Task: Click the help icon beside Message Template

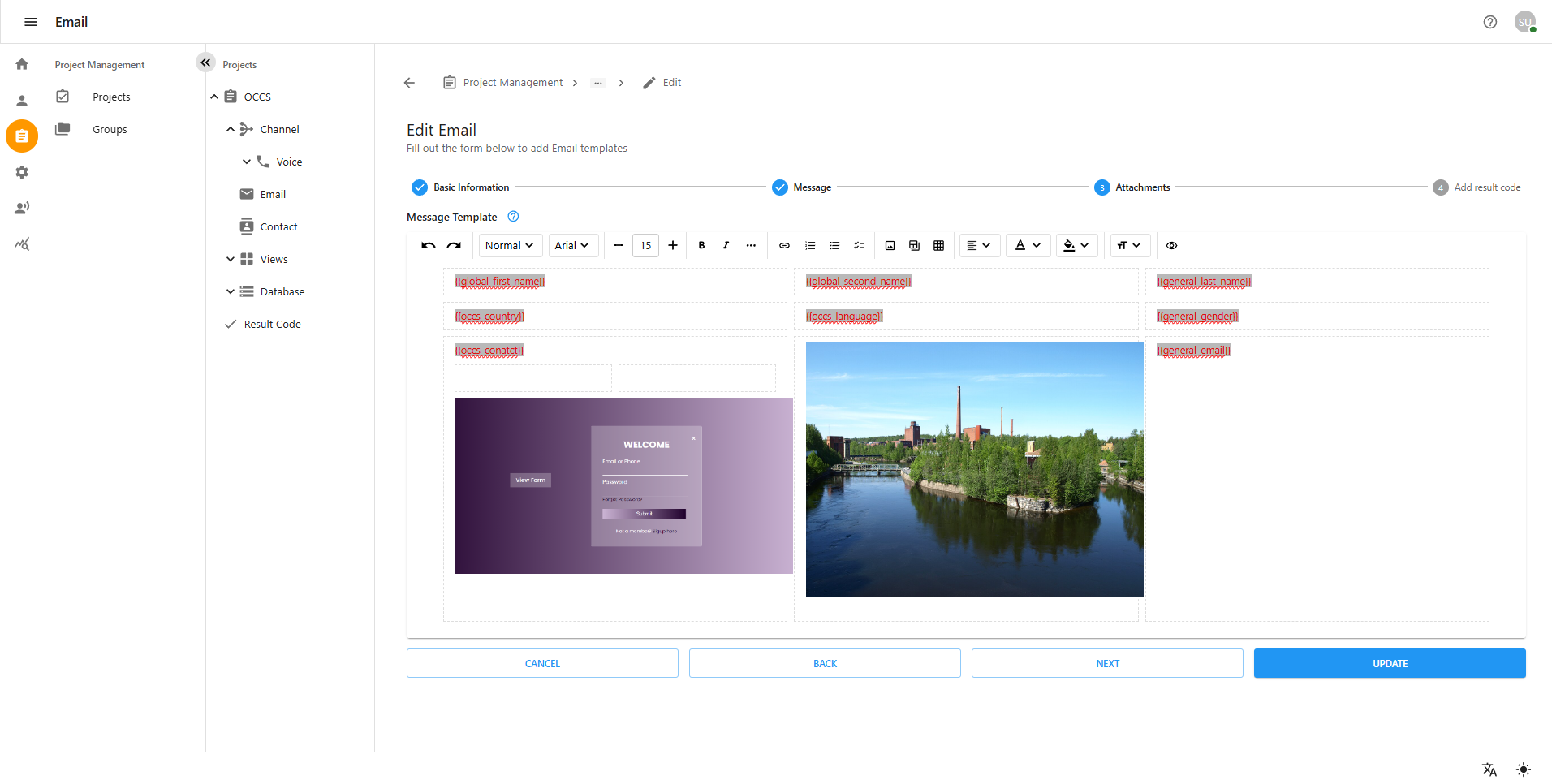Action: point(513,217)
